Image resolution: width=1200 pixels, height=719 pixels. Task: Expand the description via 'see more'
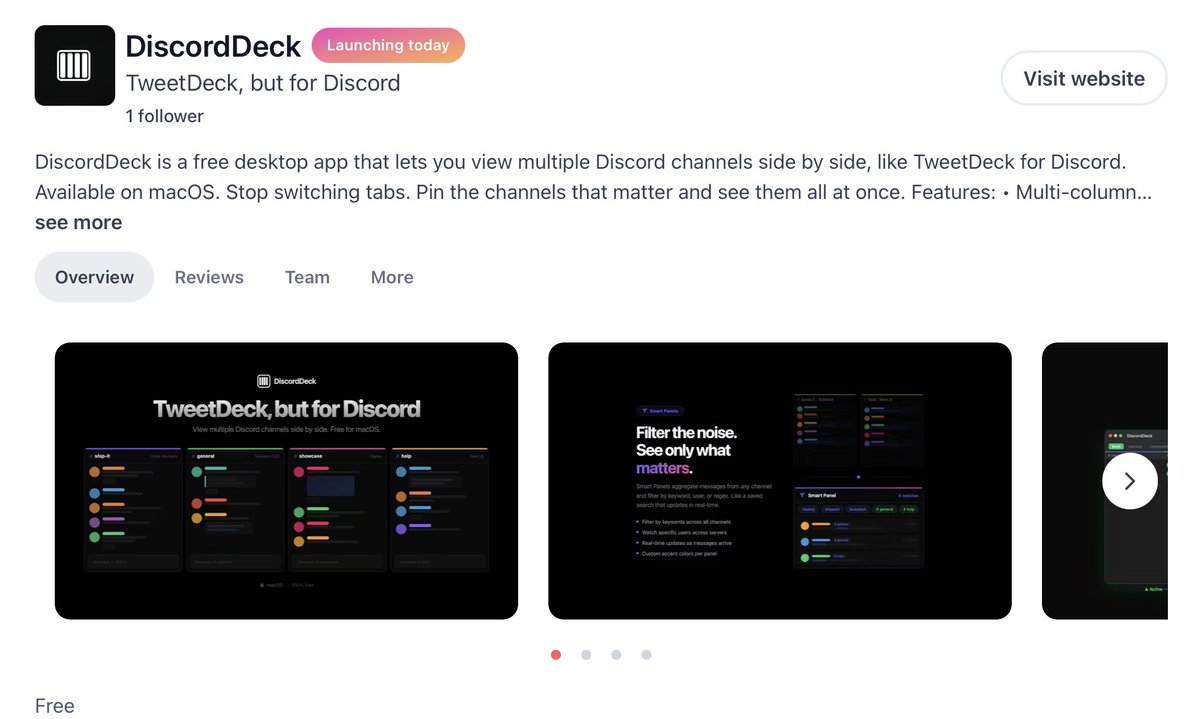78,222
